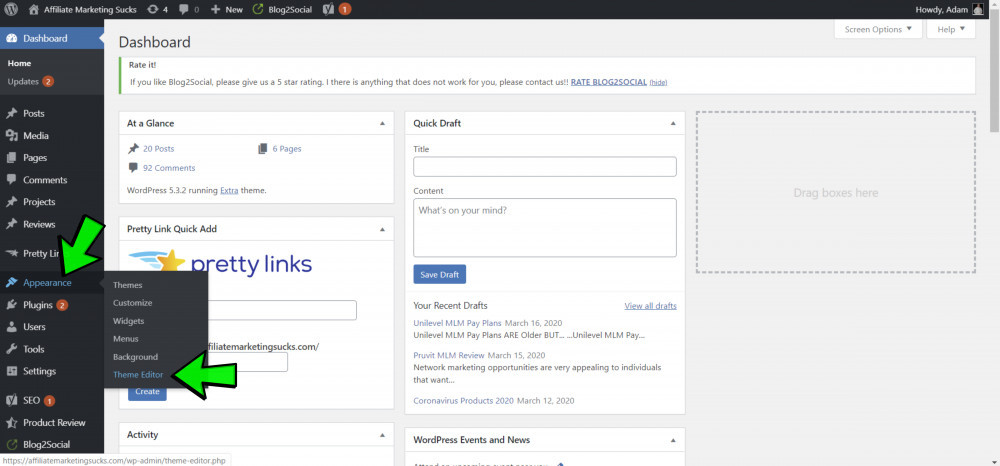Open the Coronavirus Products 2020 draft

pos(463,401)
